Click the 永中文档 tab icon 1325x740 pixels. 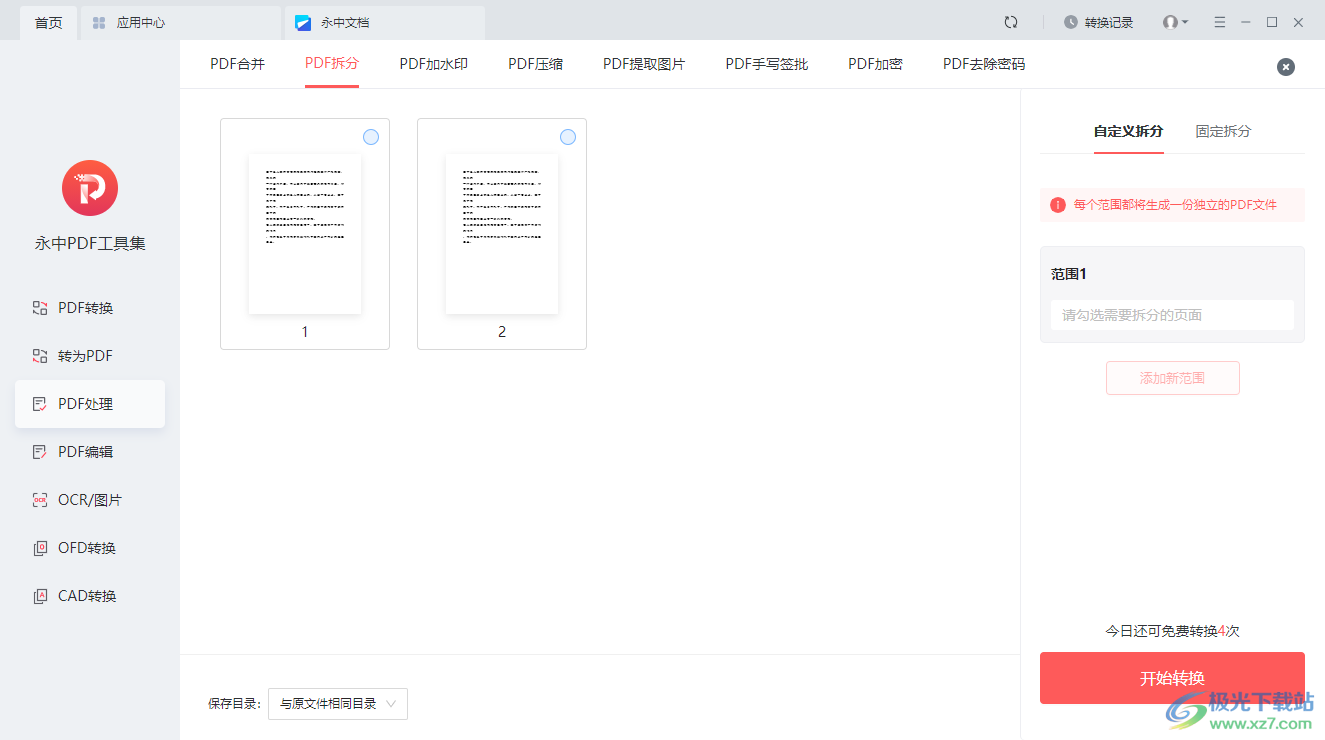303,22
